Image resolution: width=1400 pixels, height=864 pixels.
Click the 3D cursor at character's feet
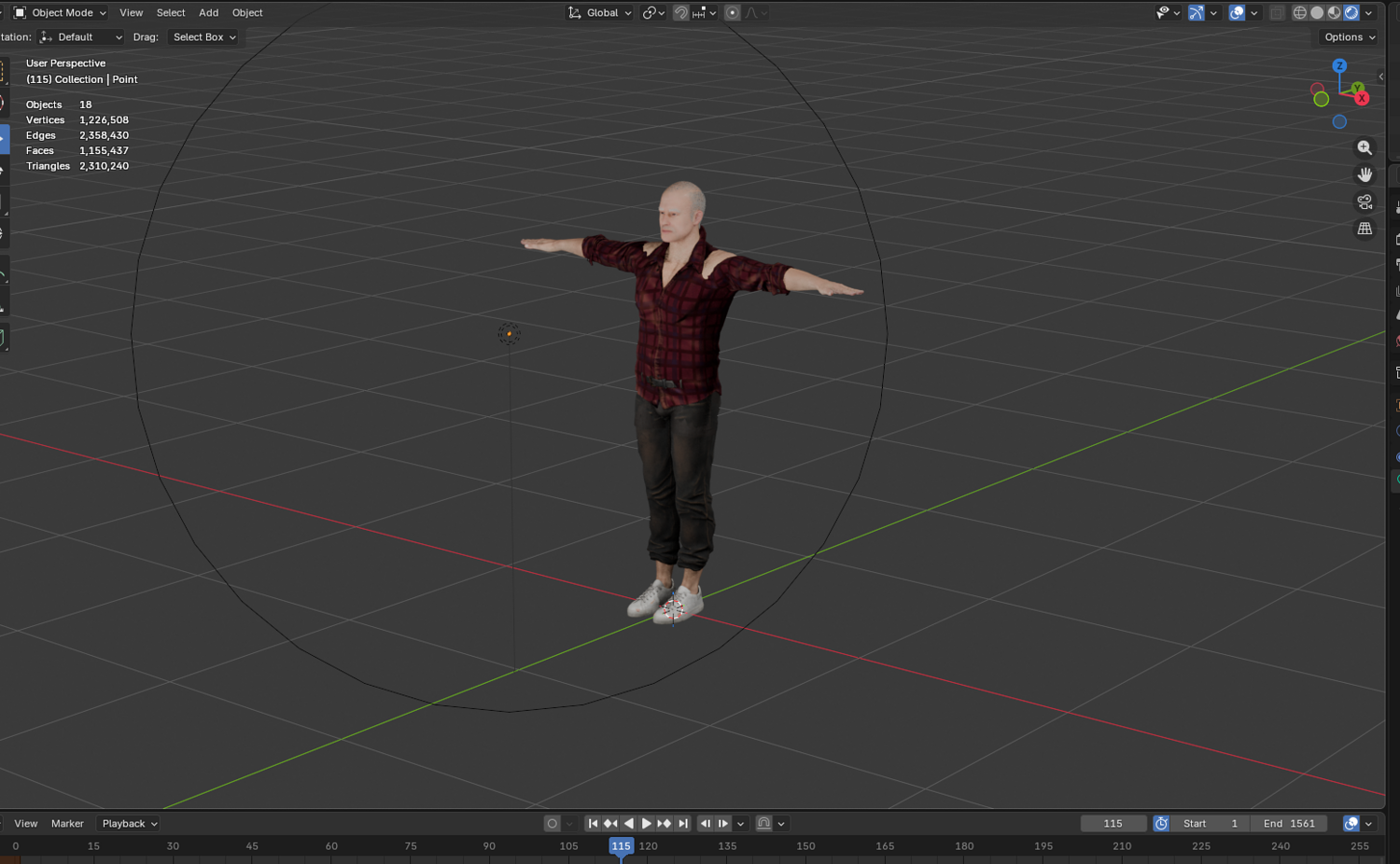click(x=674, y=610)
